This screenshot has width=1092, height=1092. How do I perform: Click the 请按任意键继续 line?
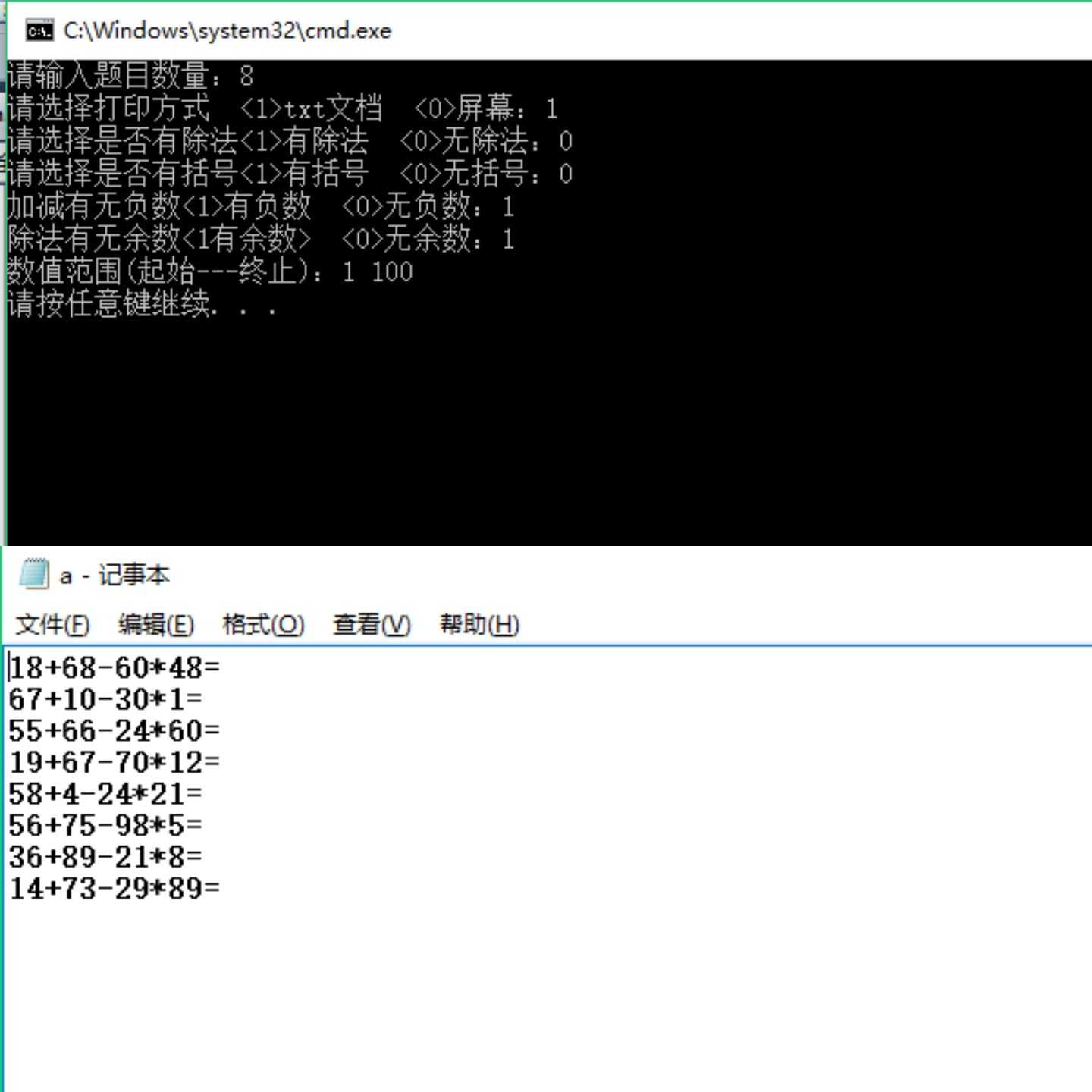(x=142, y=304)
